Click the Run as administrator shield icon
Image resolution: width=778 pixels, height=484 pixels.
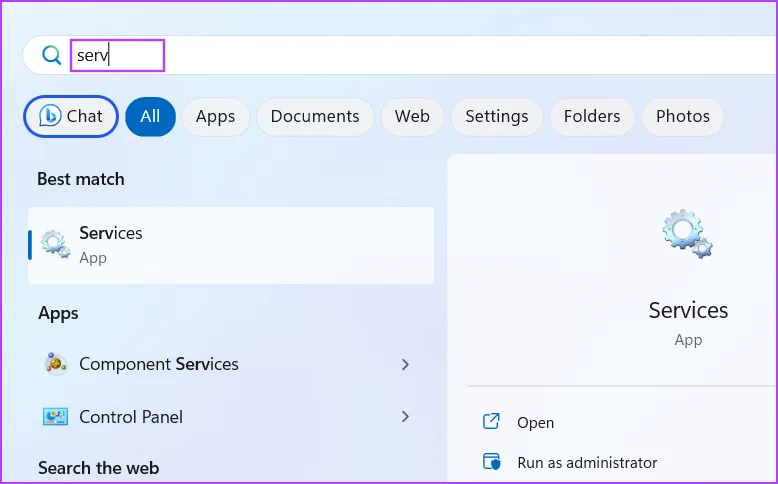[492, 462]
